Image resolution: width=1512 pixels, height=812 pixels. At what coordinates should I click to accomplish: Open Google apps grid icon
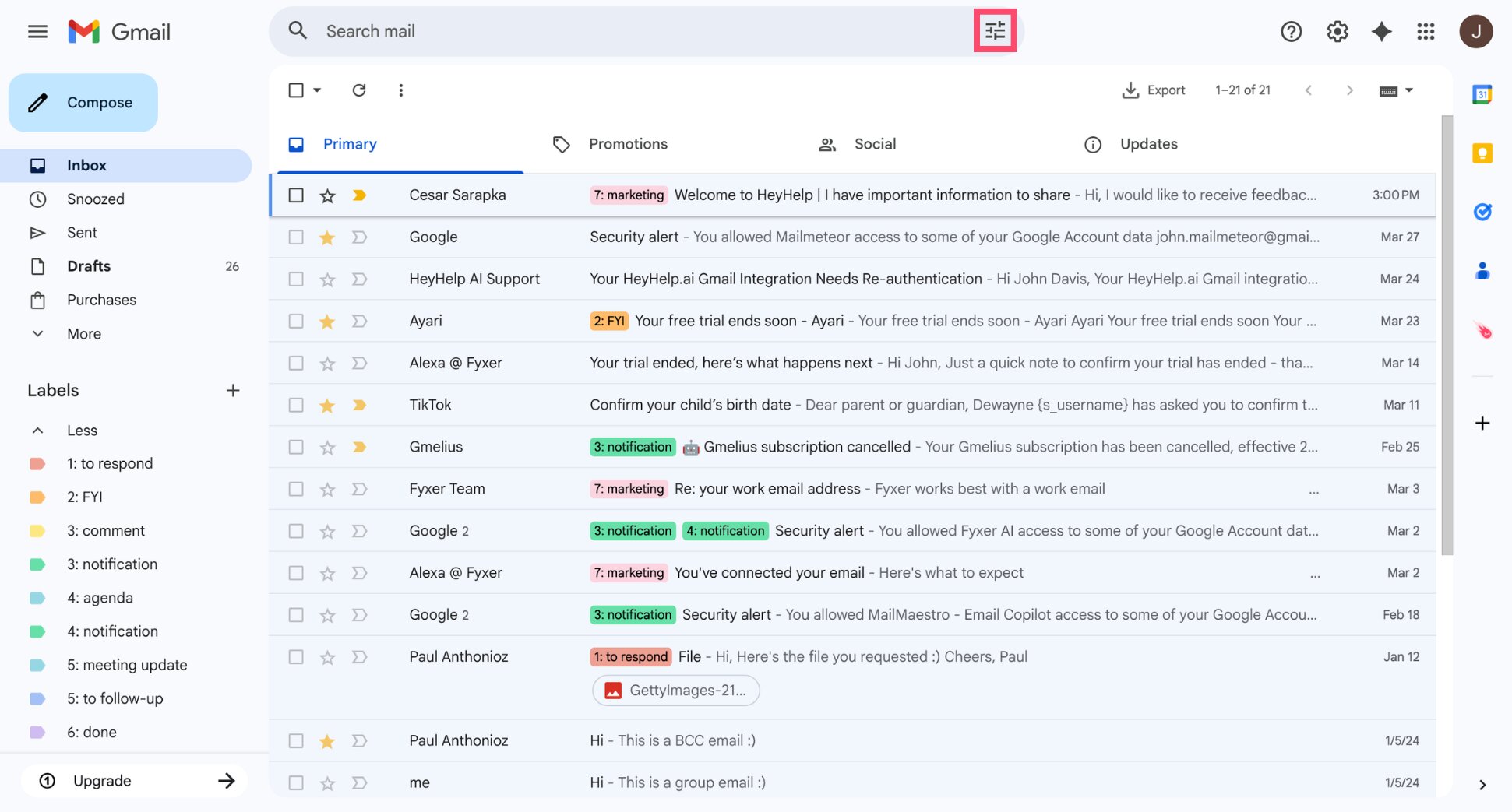click(x=1426, y=32)
